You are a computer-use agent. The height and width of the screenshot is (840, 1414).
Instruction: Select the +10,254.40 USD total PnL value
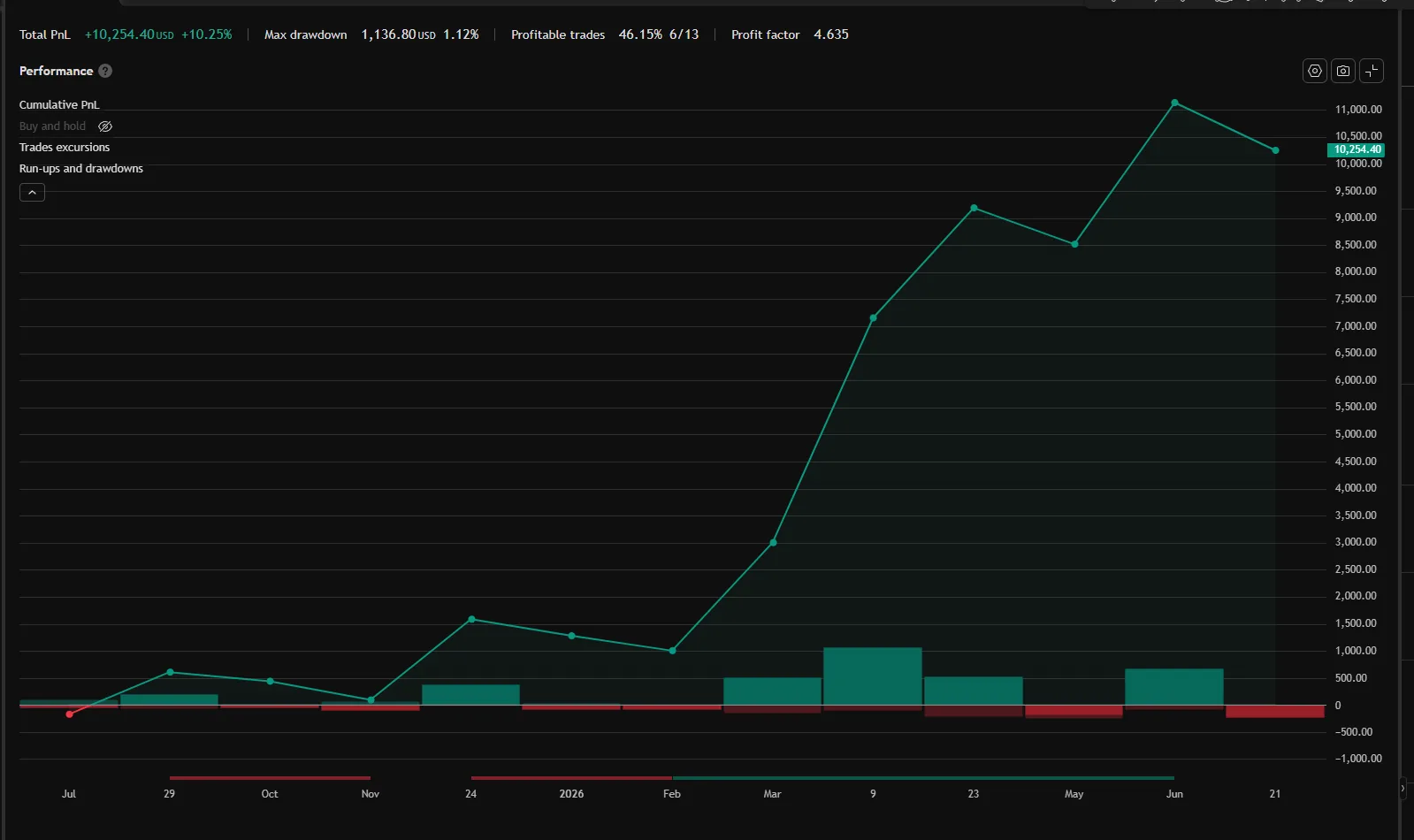(129, 34)
